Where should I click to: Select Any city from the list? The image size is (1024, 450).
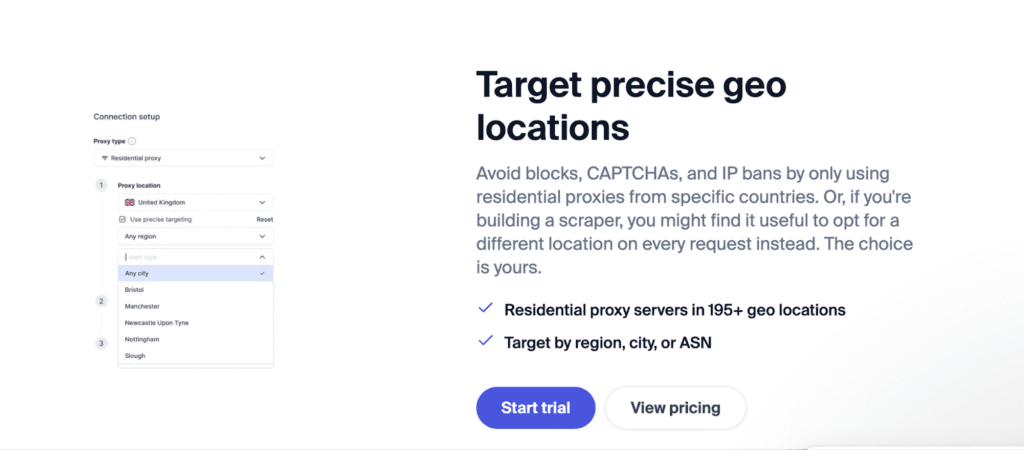(x=196, y=273)
